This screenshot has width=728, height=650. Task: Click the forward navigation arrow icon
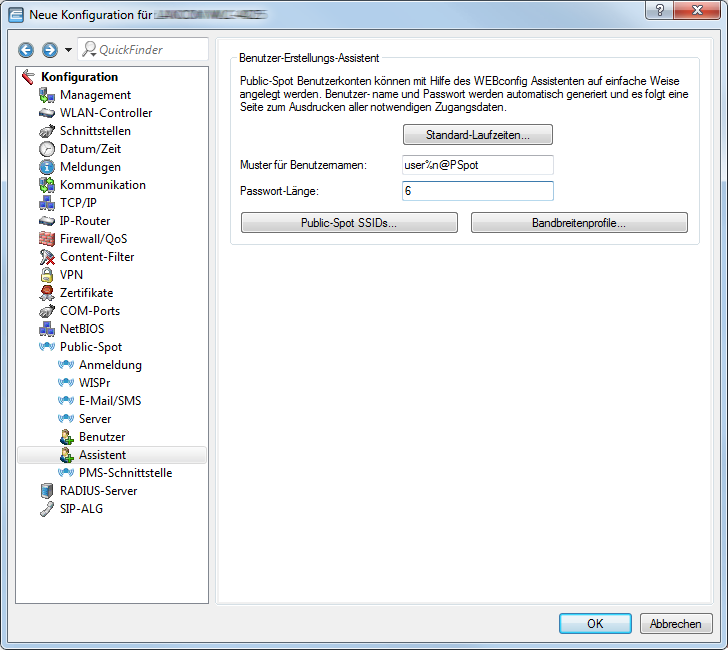pos(49,50)
